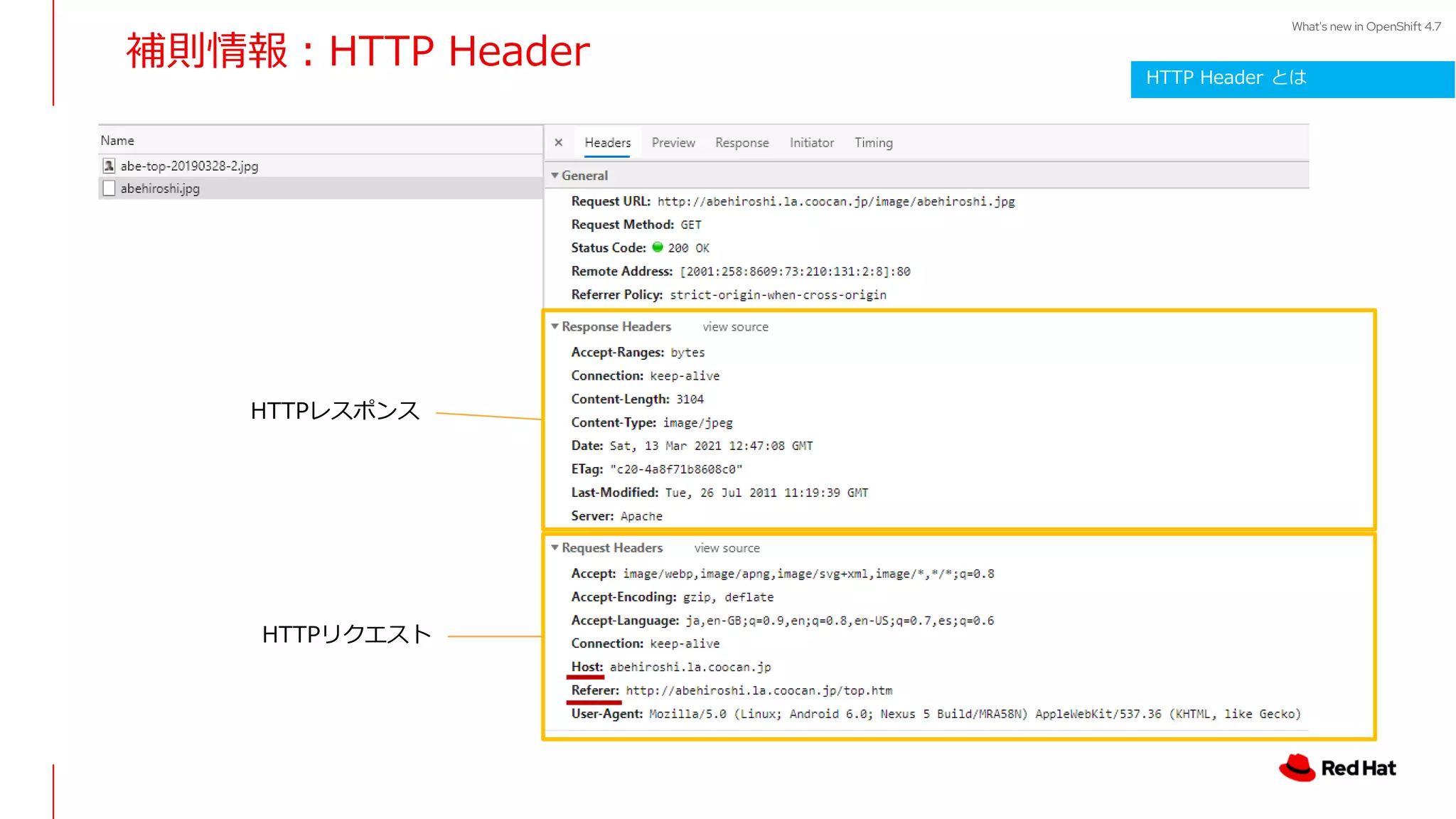Switch to the Preview tab
This screenshot has height=819, width=1456.
pyautogui.click(x=673, y=143)
